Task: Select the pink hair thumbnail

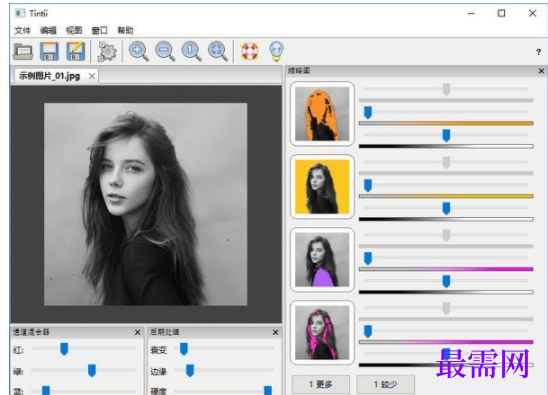Action: (x=322, y=333)
